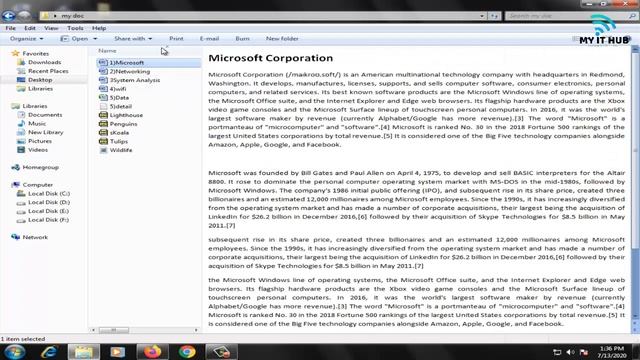Screen dimensions: 640x360
Task: Expand the Open button dropdown arrow
Action: pos(95,39)
